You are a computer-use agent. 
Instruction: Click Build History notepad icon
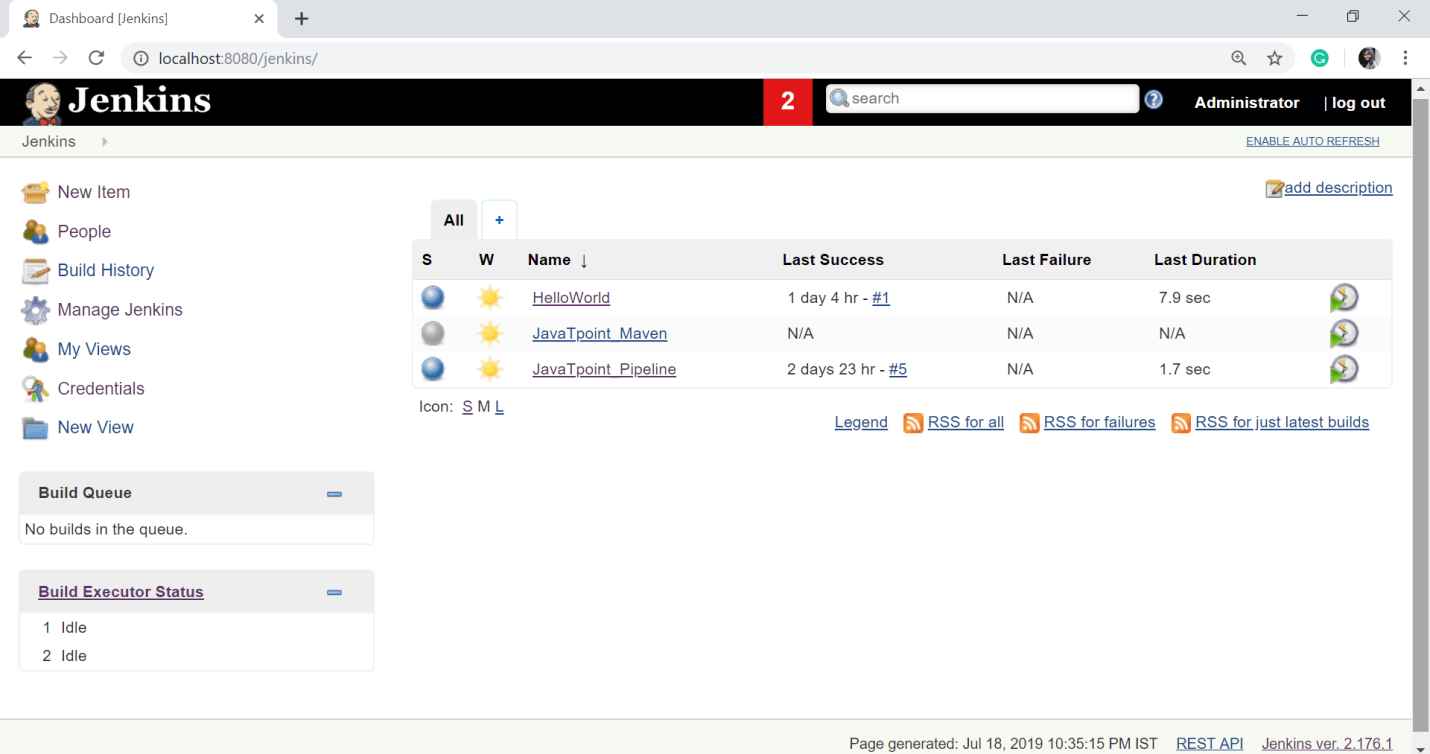pos(35,270)
